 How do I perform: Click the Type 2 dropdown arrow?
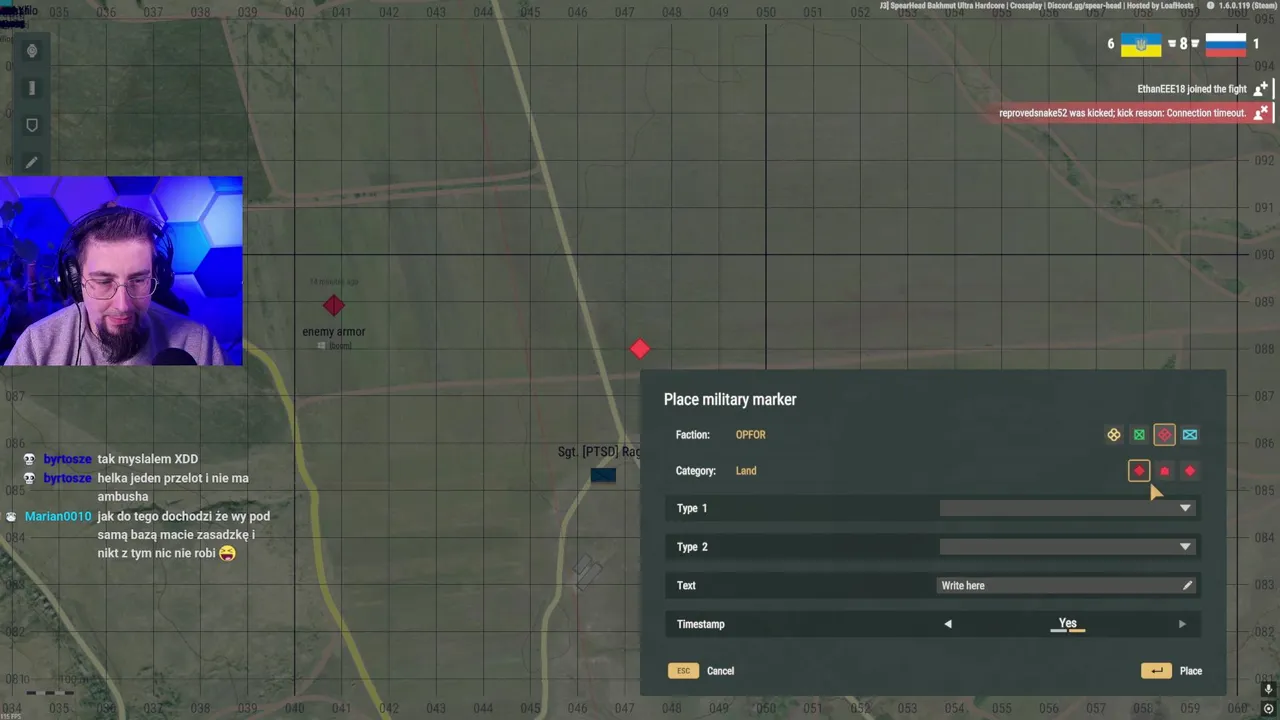pos(1185,547)
